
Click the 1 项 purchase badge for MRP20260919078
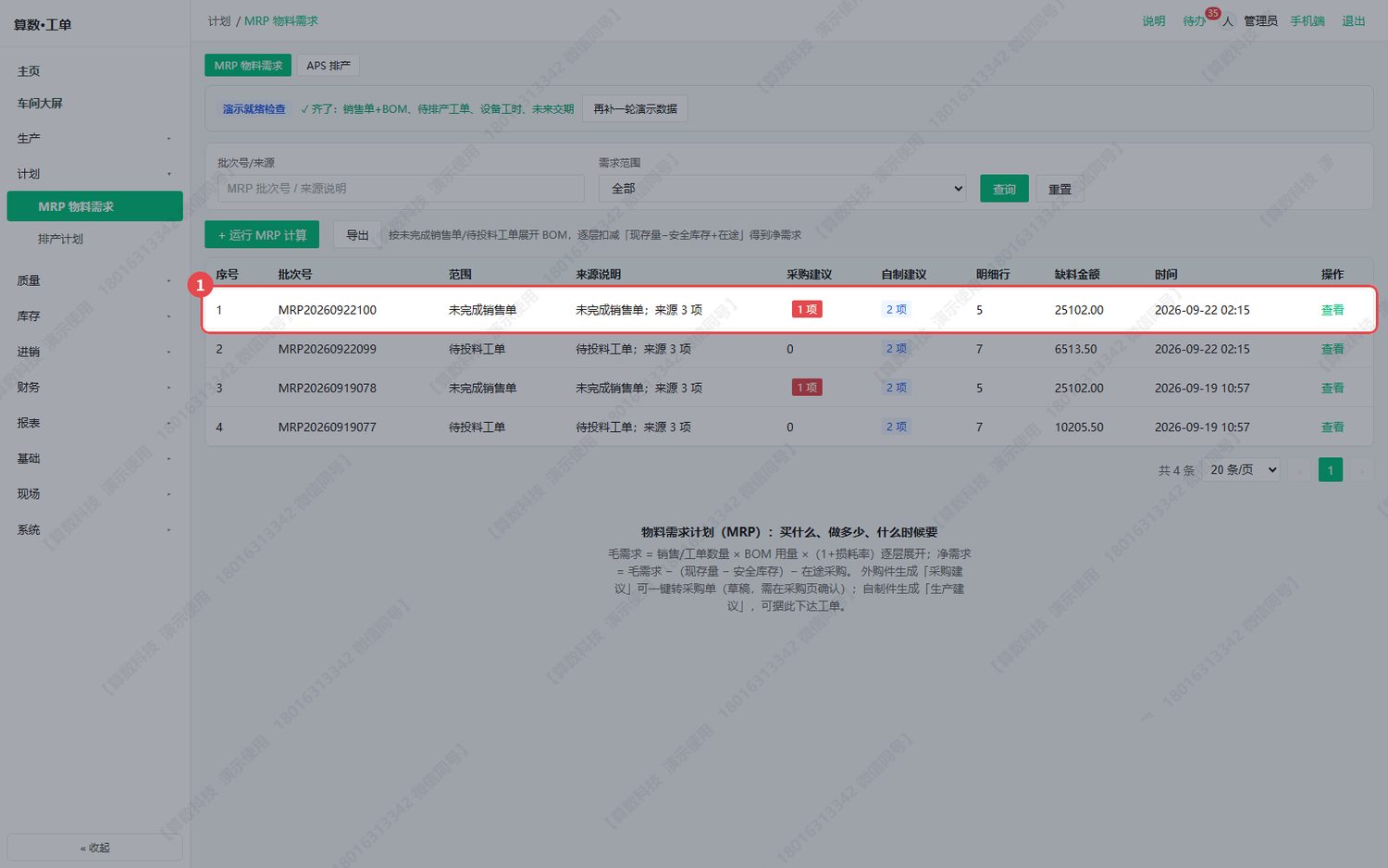pos(807,387)
